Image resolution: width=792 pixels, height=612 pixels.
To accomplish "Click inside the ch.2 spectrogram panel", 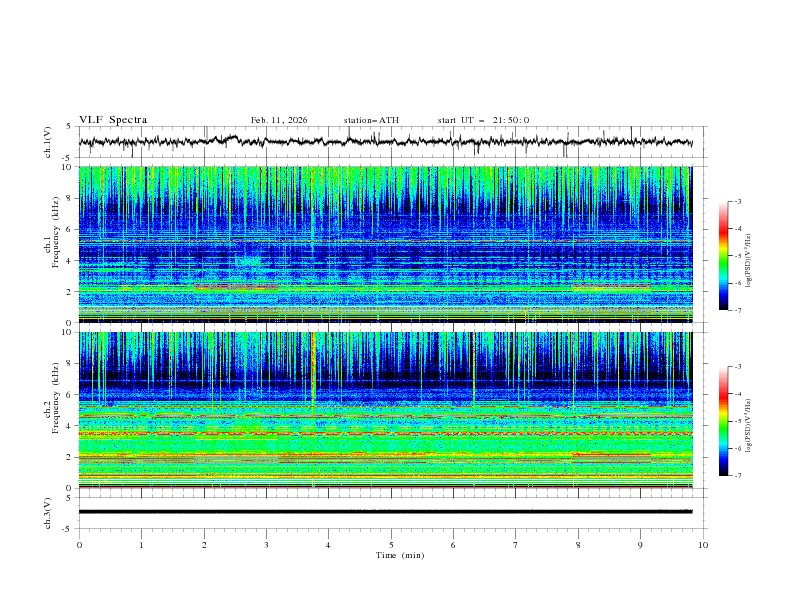I will [386, 410].
